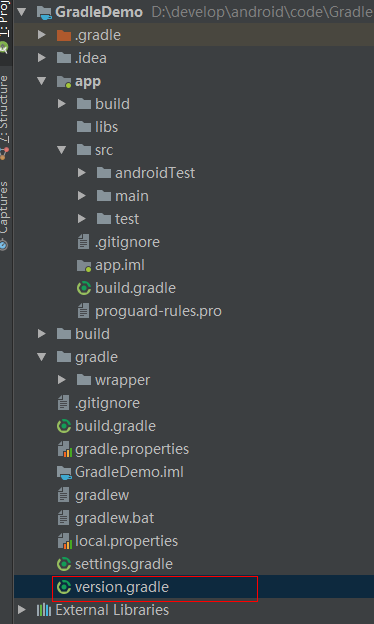374x624 pixels.
Task: Click the main folder icon
Action: (x=103, y=196)
